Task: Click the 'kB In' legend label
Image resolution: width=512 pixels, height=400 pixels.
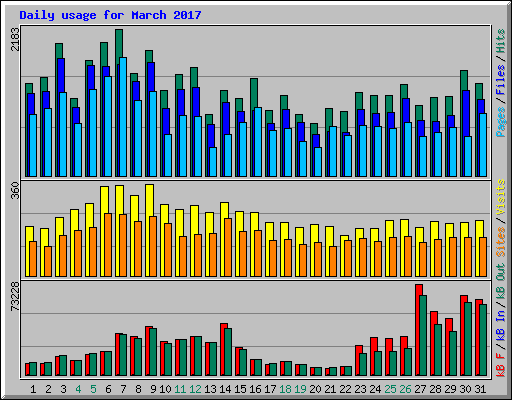Action: tap(501, 326)
